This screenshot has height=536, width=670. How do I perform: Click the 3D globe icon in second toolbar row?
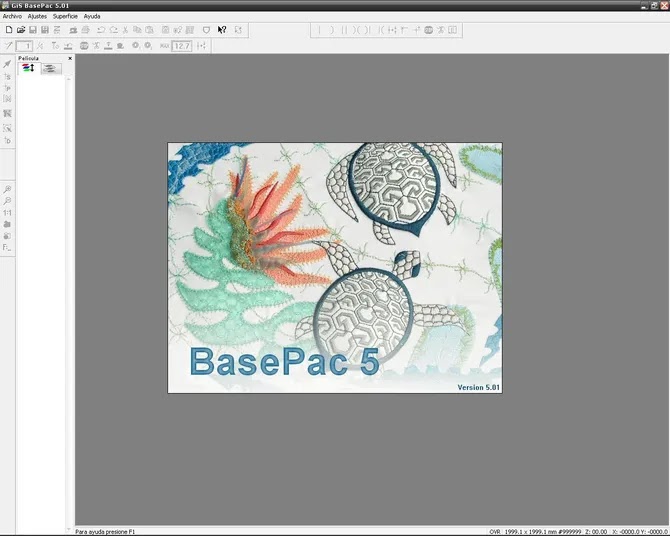coord(84,46)
